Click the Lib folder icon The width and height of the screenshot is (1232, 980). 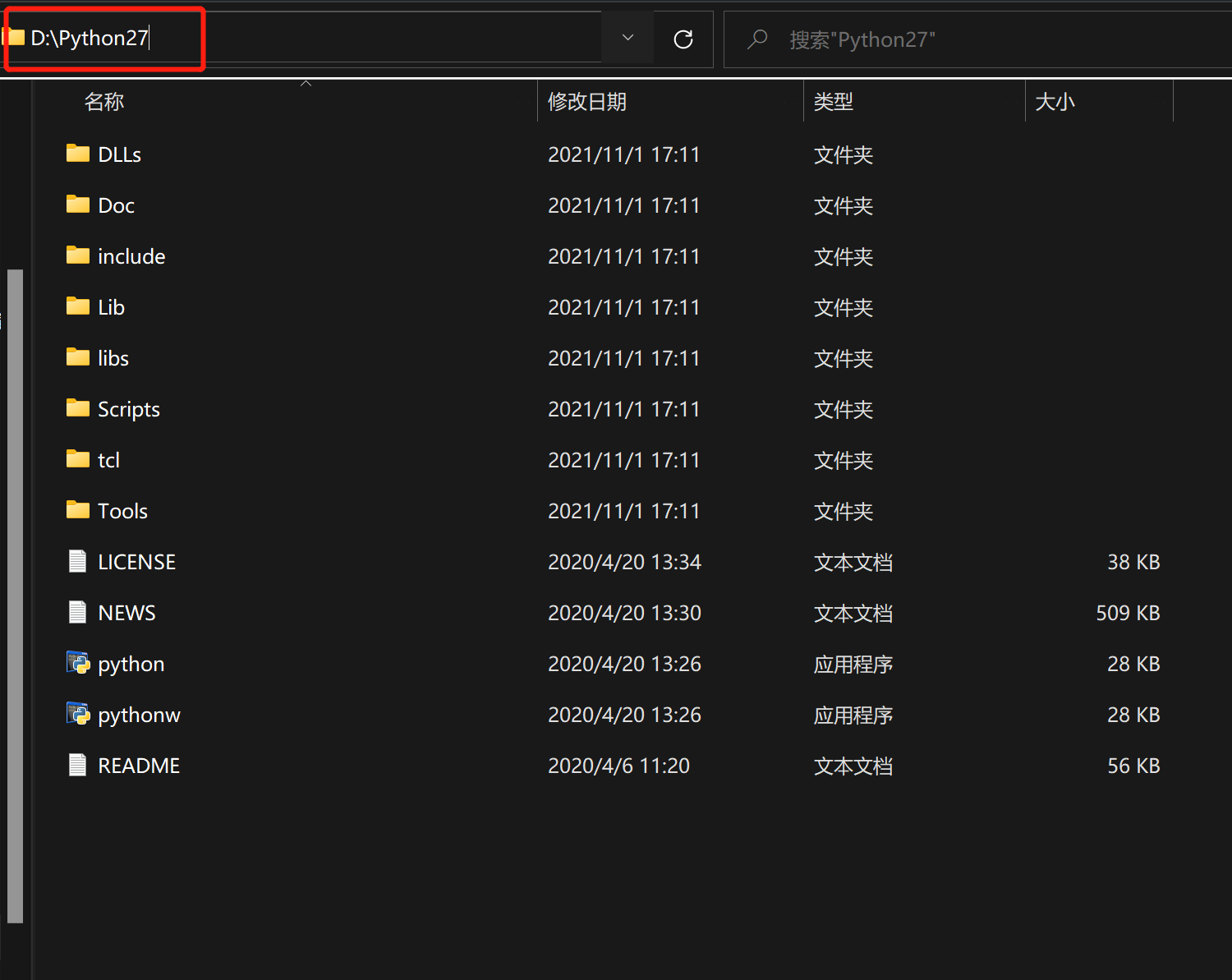click(x=78, y=306)
